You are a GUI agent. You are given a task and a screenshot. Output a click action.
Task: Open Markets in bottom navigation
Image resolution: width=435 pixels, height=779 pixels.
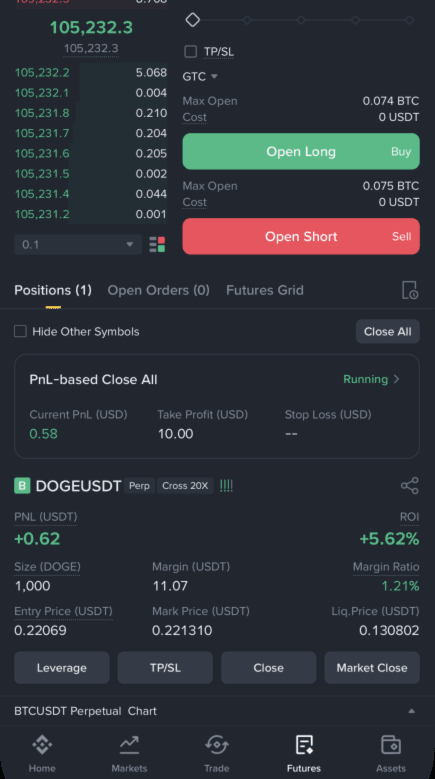[129, 754]
